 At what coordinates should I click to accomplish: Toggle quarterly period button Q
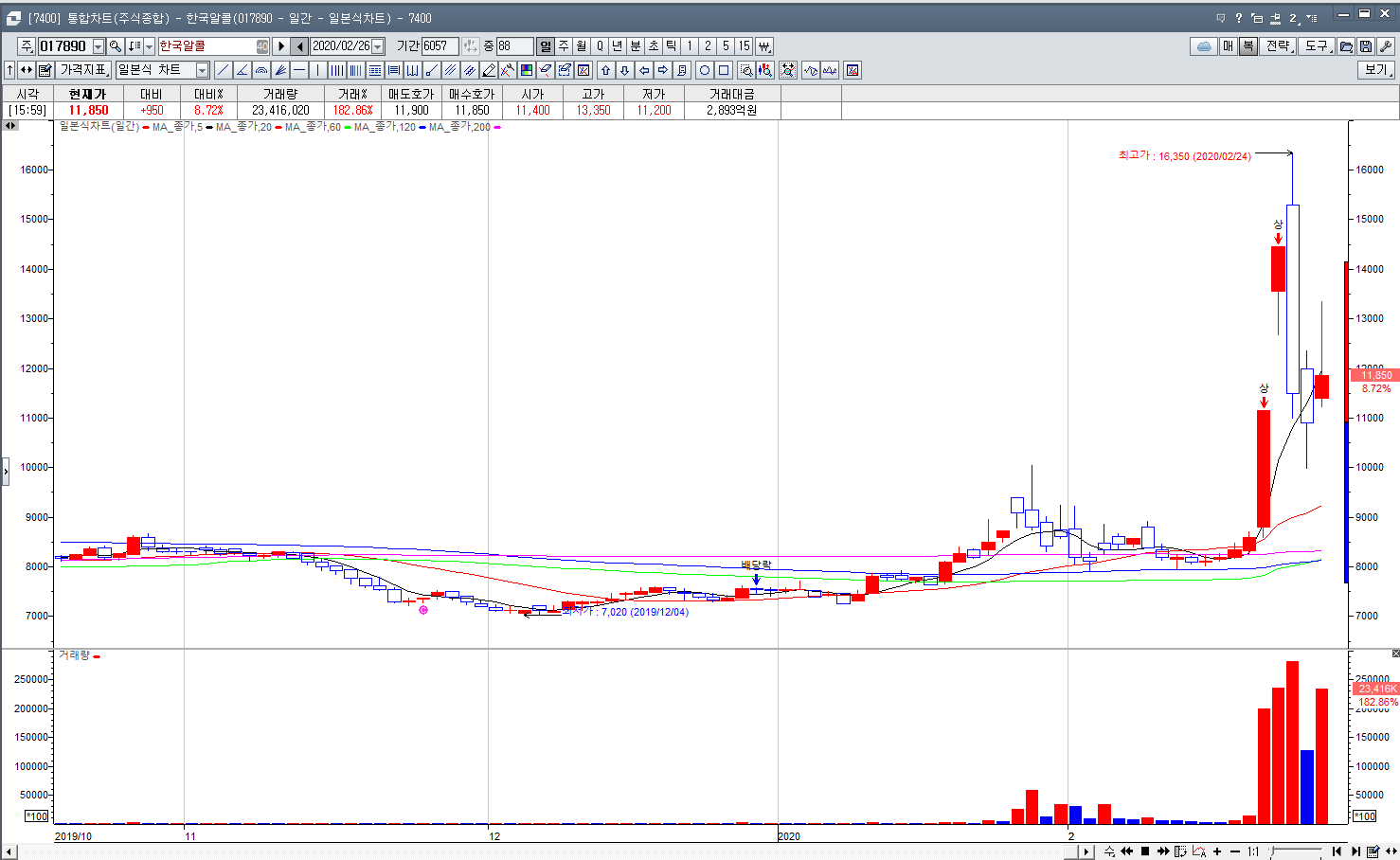600,45
